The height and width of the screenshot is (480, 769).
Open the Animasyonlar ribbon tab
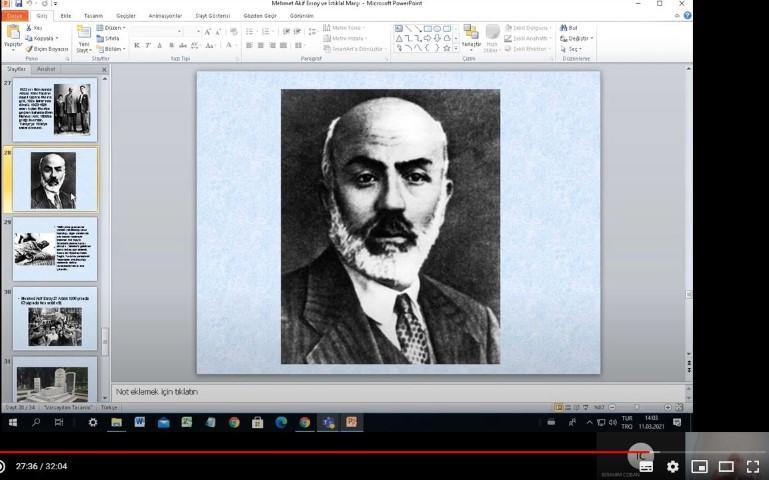coord(165,16)
